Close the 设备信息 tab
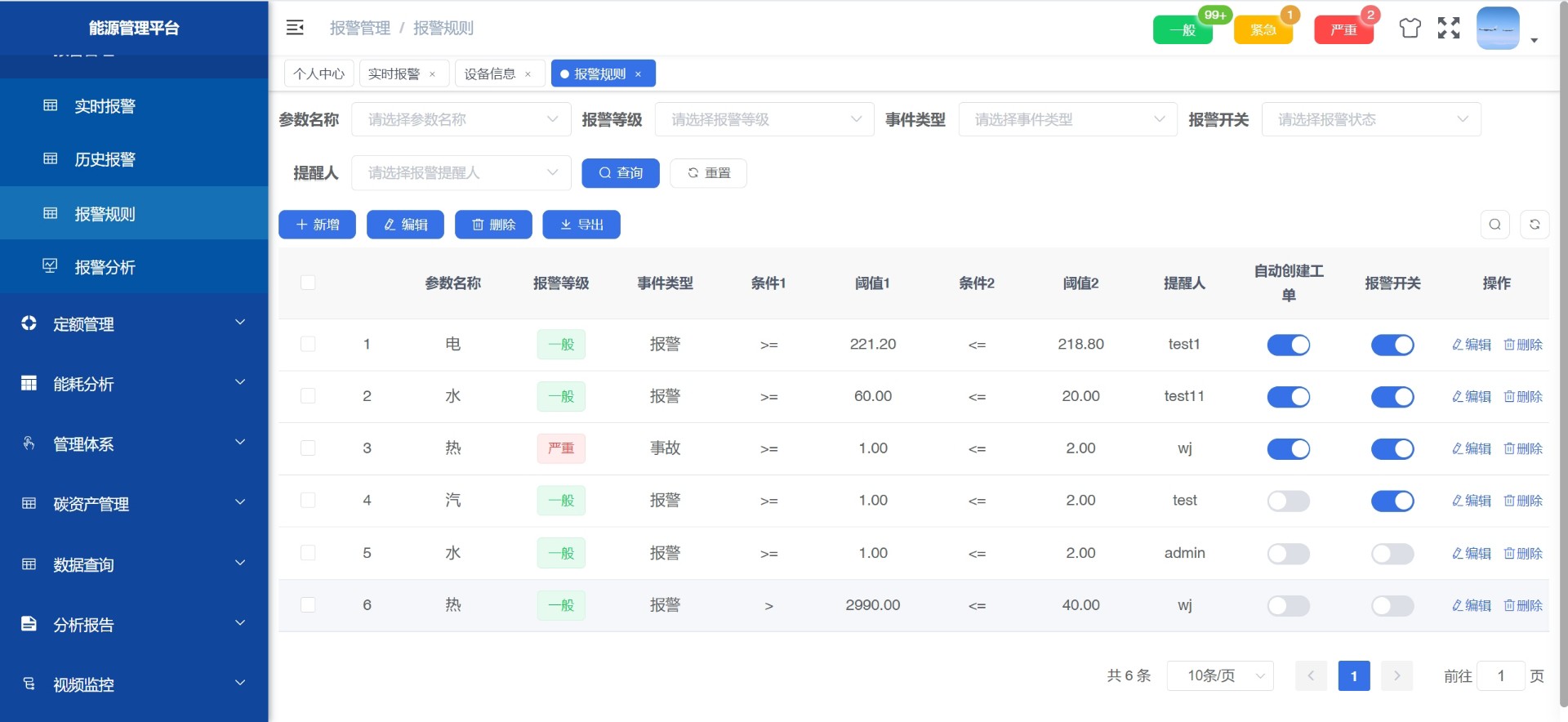 click(528, 74)
